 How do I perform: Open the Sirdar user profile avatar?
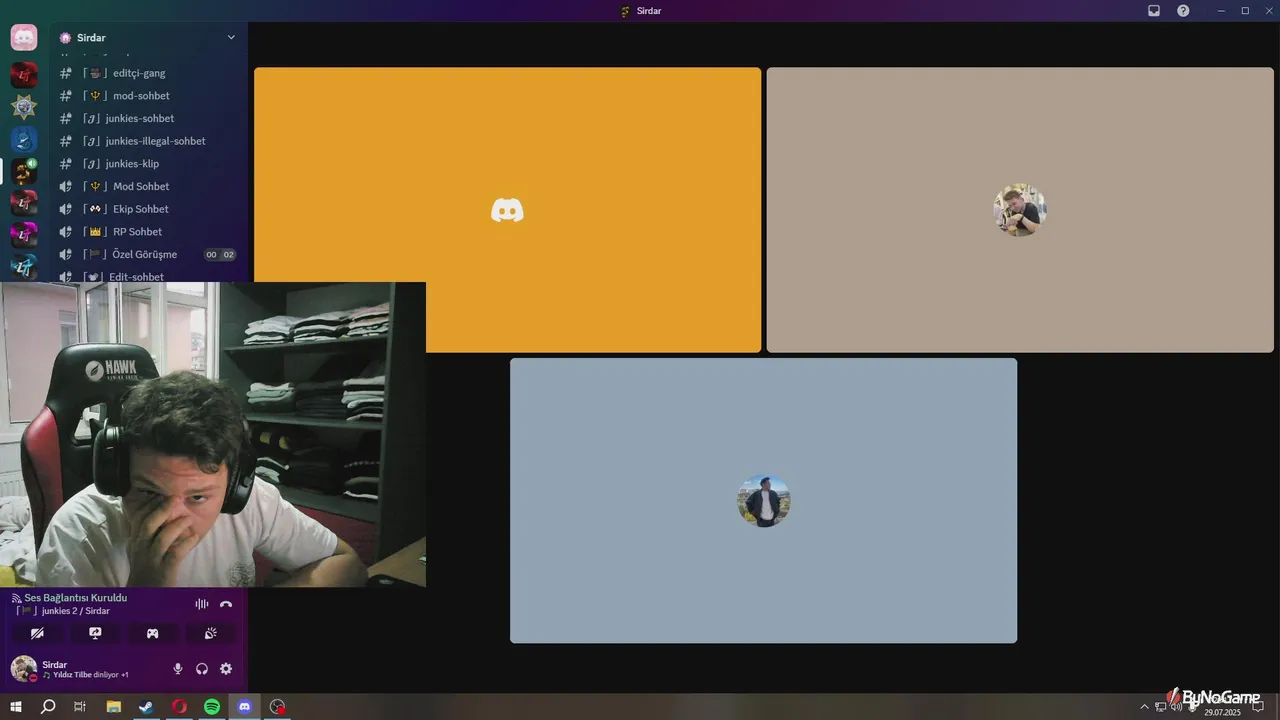pos(24,668)
